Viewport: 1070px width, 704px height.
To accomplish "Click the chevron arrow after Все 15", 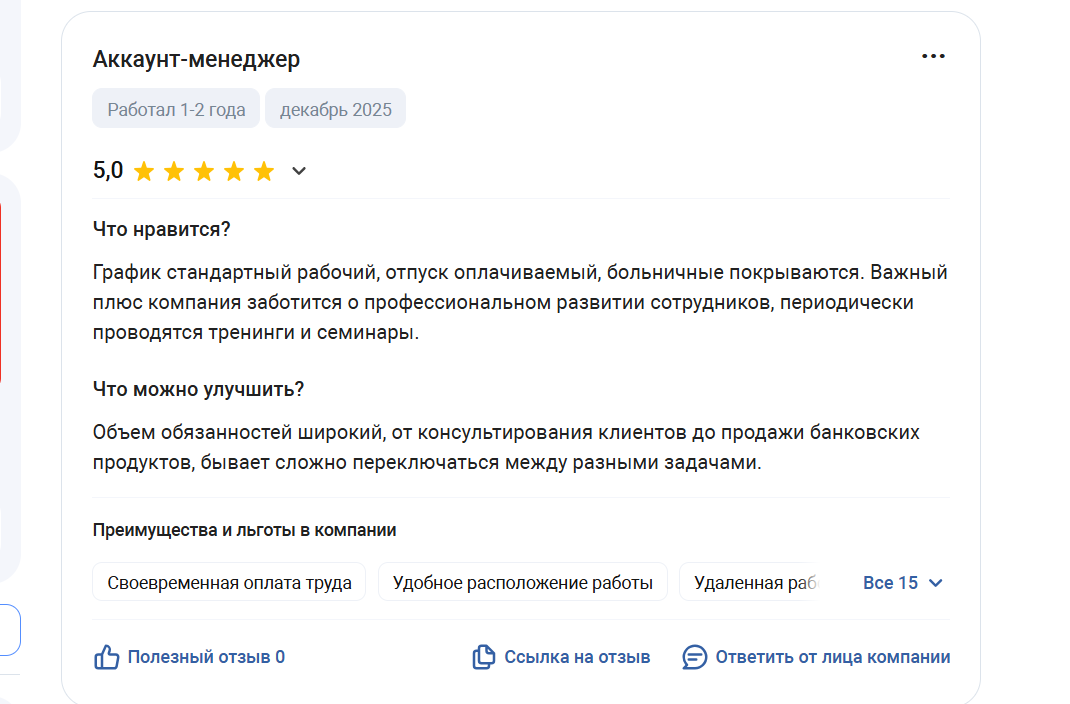I will (x=936, y=583).
